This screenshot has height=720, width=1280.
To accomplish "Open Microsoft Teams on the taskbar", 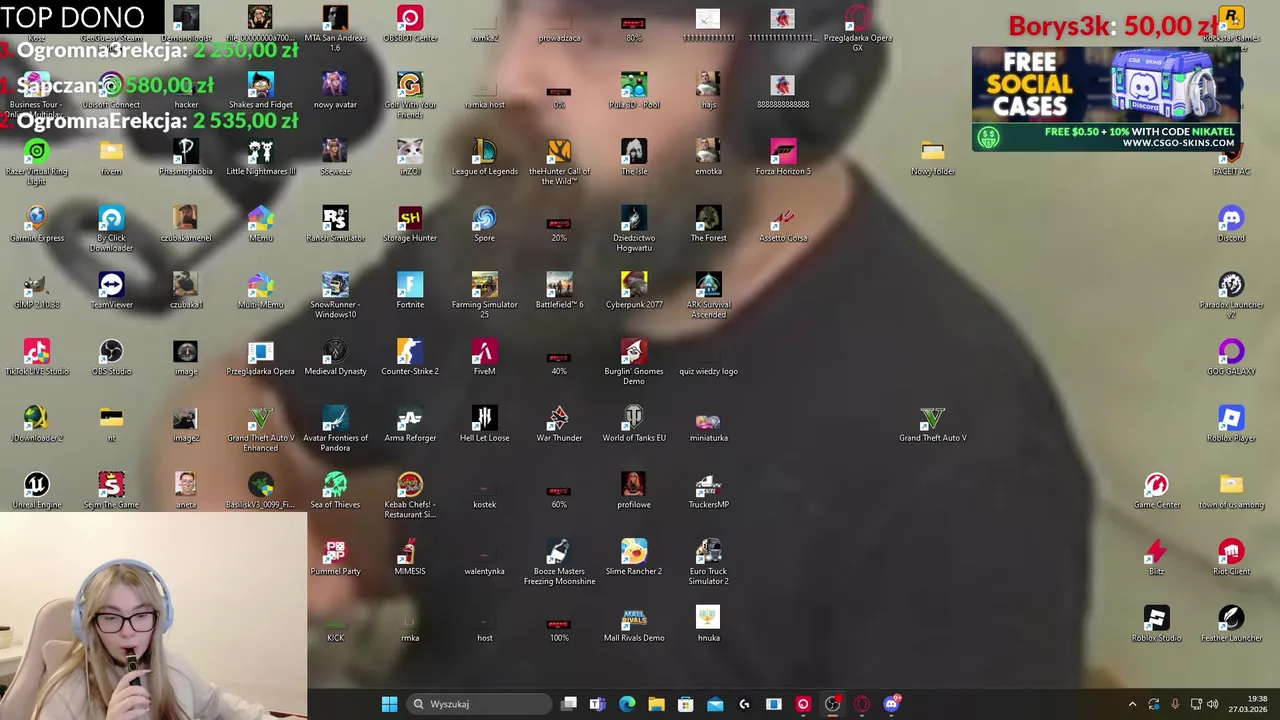I will [x=597, y=704].
